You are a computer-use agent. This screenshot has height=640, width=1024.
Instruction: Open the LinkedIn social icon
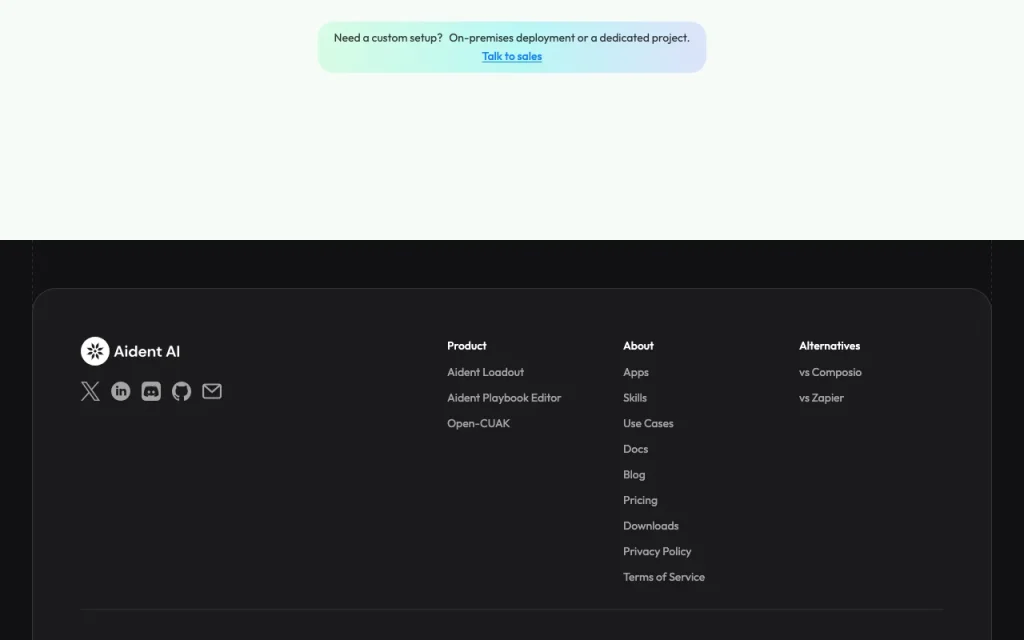[x=121, y=391]
